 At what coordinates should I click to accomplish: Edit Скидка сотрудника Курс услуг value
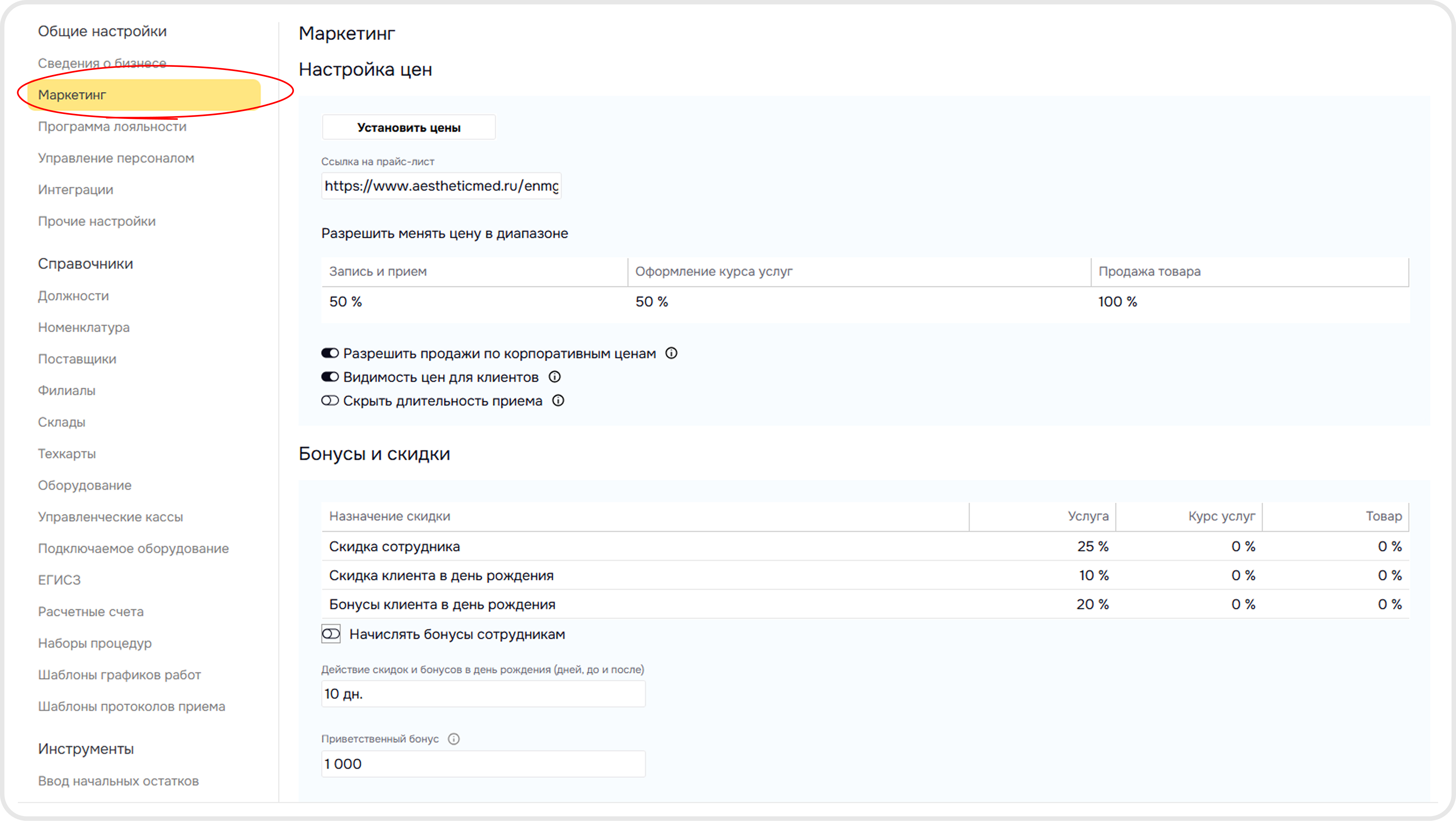[x=1244, y=546]
